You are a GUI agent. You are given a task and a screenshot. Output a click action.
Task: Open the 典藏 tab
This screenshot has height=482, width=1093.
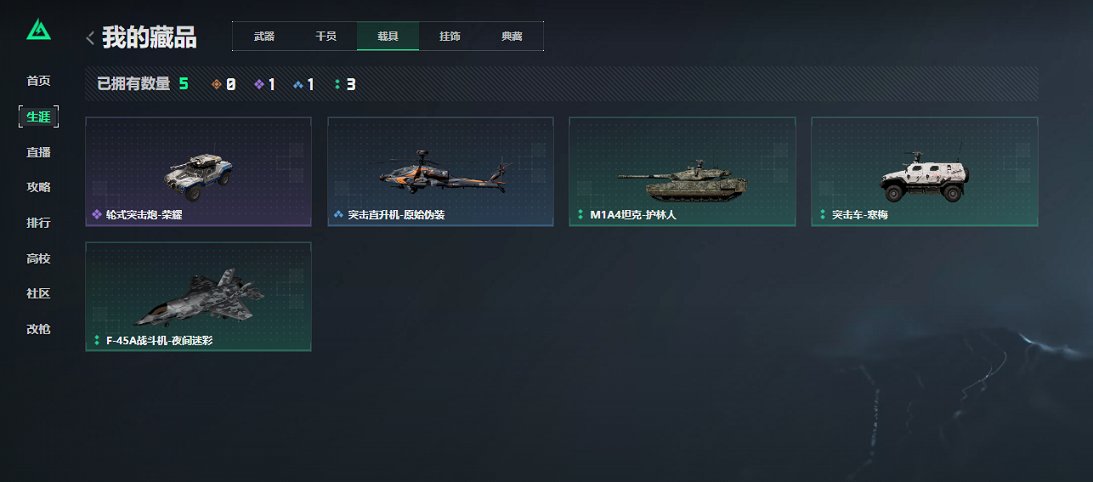click(x=512, y=36)
